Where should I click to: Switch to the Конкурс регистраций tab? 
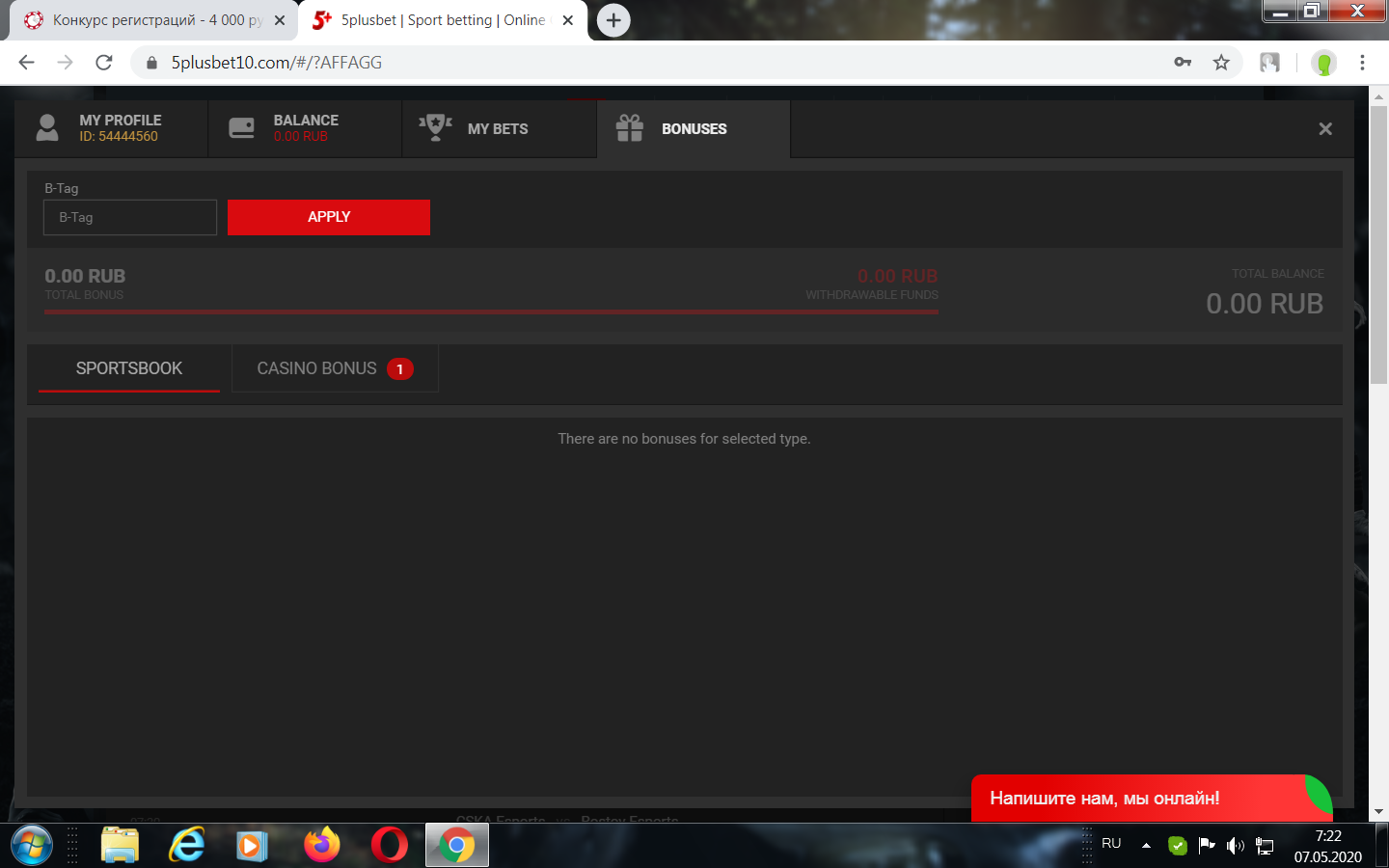[x=150, y=20]
